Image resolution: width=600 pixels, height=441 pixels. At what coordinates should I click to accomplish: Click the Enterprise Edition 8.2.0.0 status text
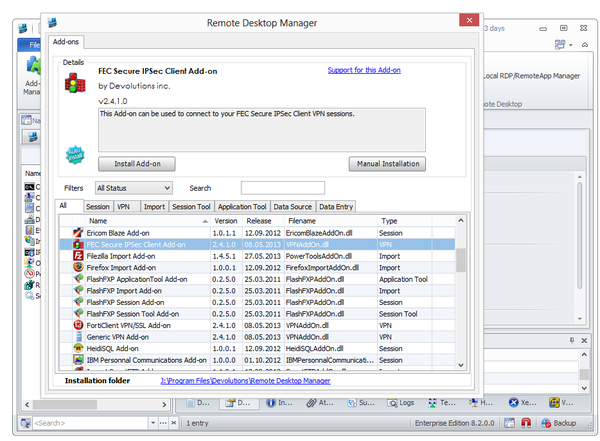pyautogui.click(x=455, y=423)
